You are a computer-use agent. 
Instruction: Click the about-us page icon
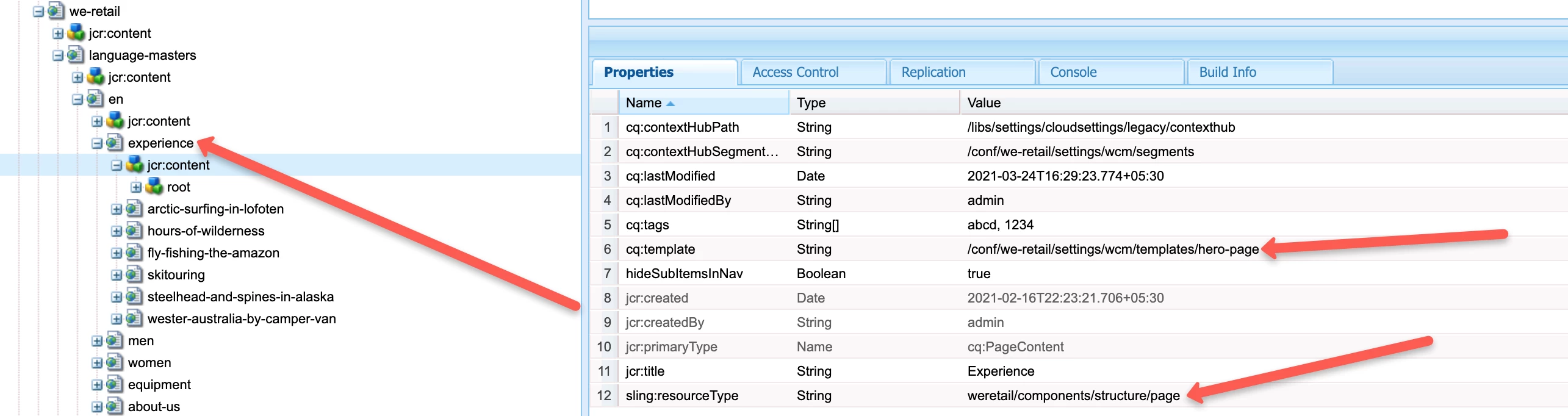point(115,406)
